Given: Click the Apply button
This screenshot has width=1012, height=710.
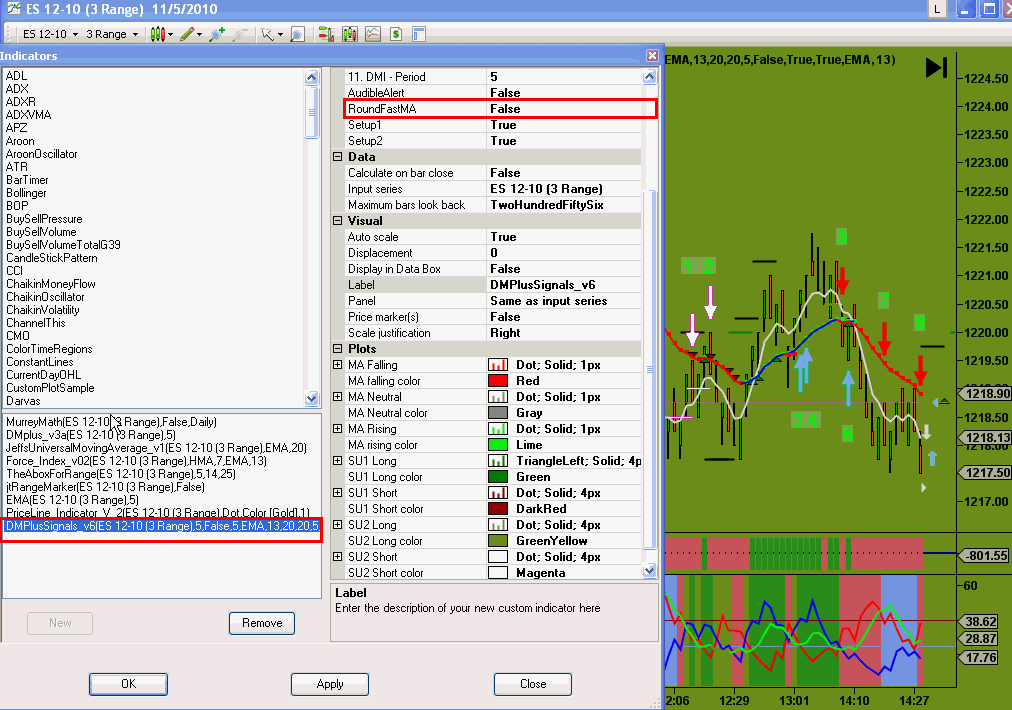Looking at the screenshot, I should click(330, 684).
